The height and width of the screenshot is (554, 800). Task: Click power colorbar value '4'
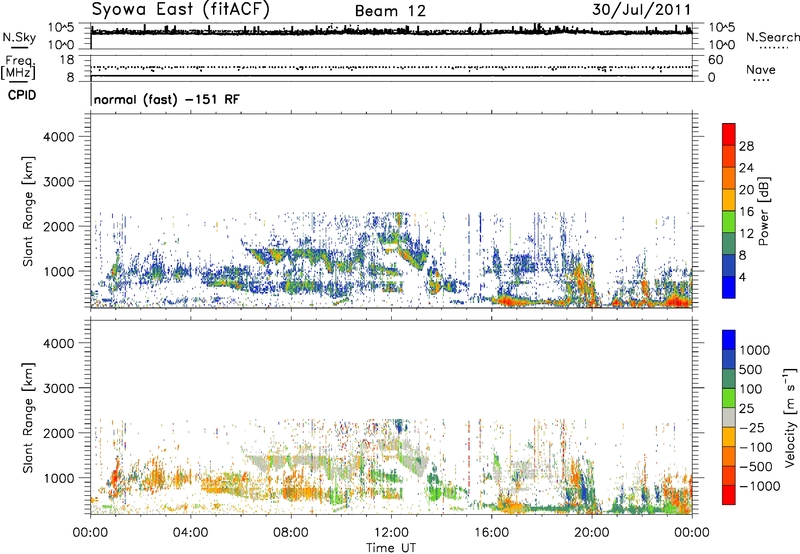pyautogui.click(x=743, y=278)
